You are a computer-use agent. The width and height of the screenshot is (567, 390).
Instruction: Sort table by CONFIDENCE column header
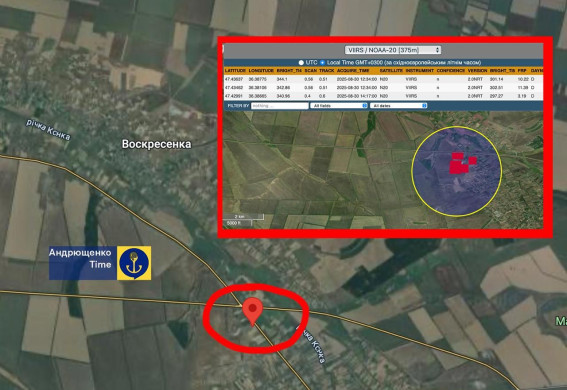451,71
